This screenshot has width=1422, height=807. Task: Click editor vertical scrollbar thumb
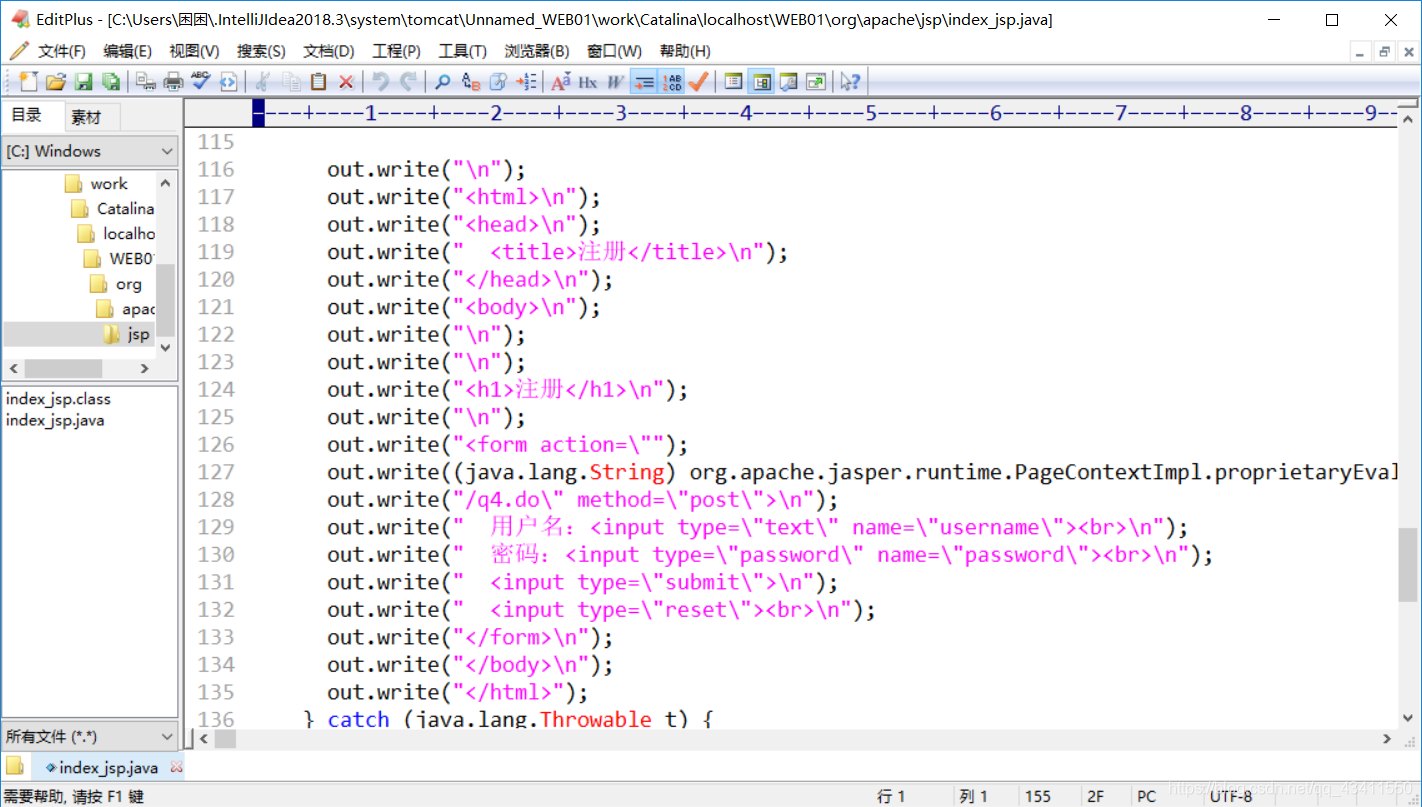1407,564
